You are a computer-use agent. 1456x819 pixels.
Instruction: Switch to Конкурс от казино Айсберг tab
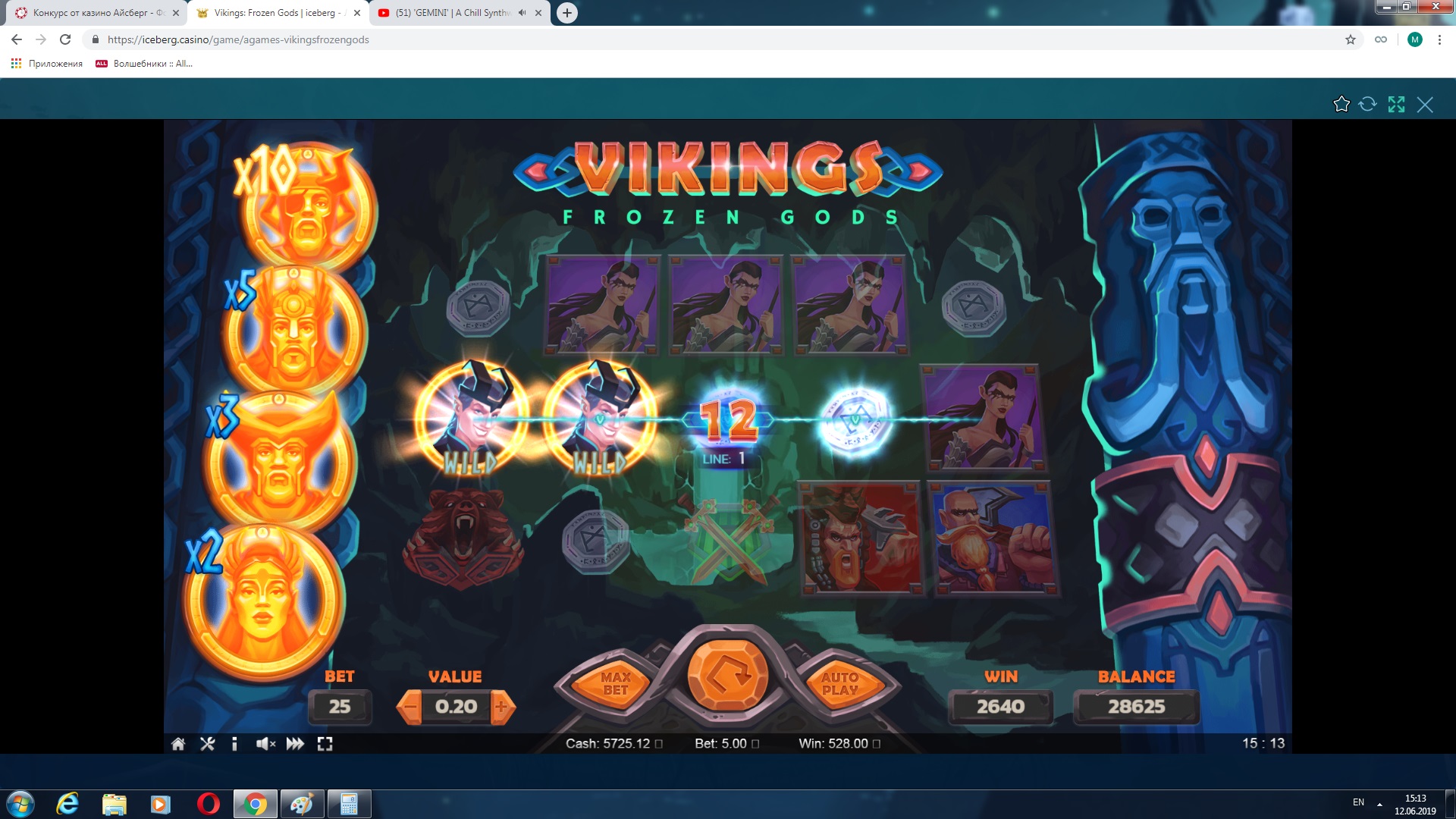point(91,13)
